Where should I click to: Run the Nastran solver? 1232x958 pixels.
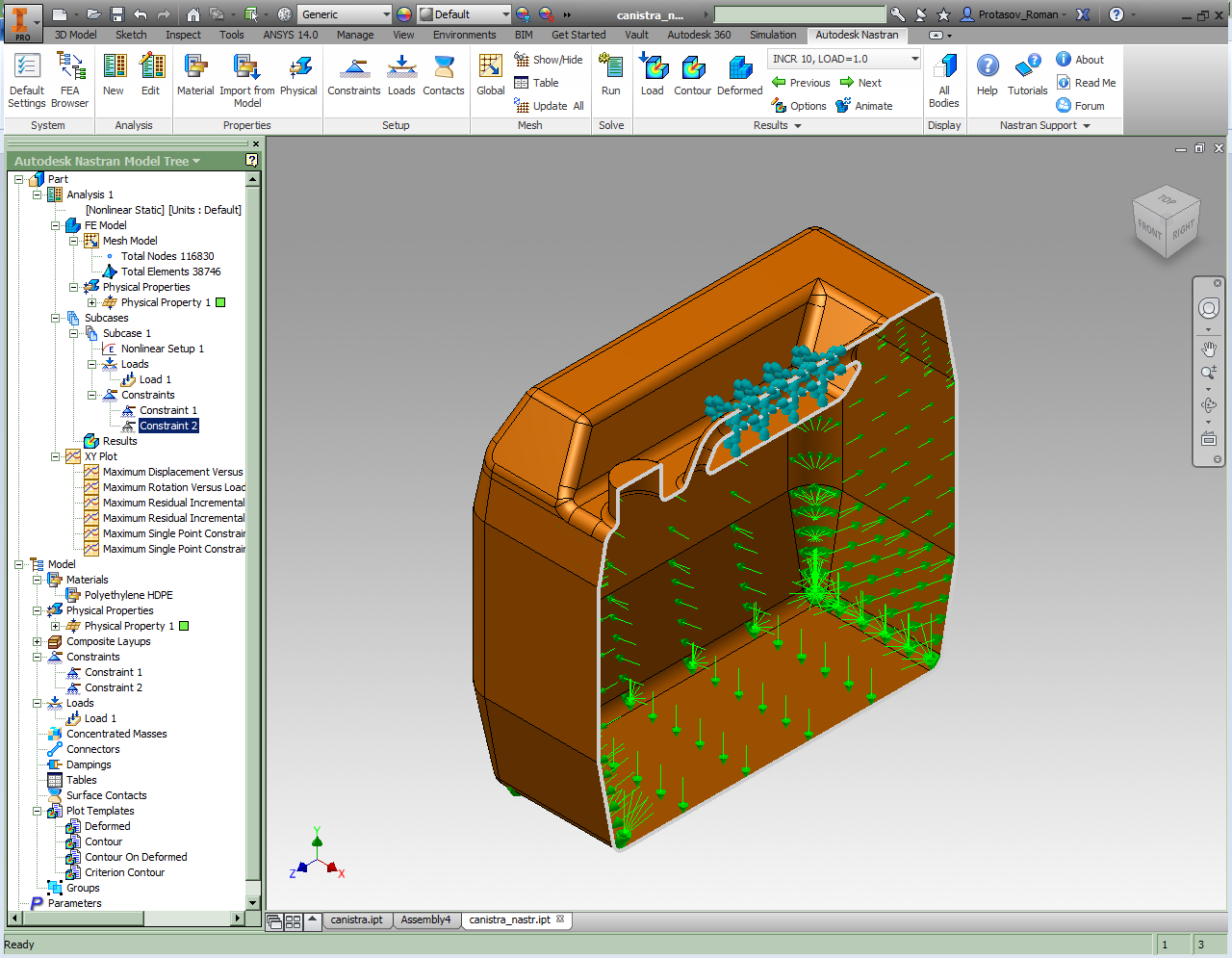(611, 75)
